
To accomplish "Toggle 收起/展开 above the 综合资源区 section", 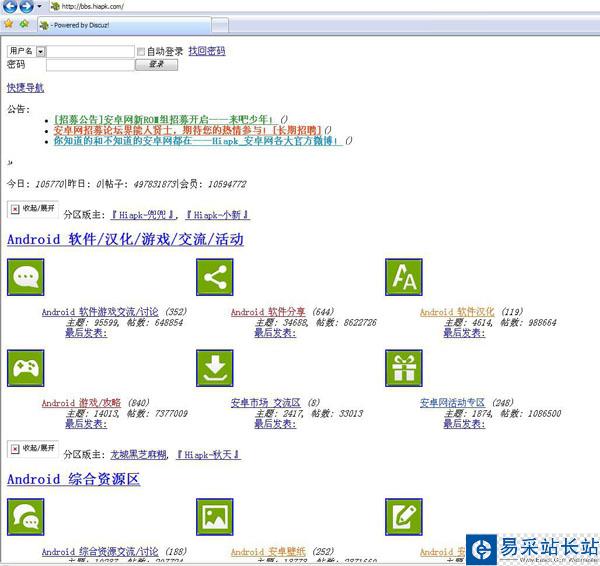I will pos(33,449).
